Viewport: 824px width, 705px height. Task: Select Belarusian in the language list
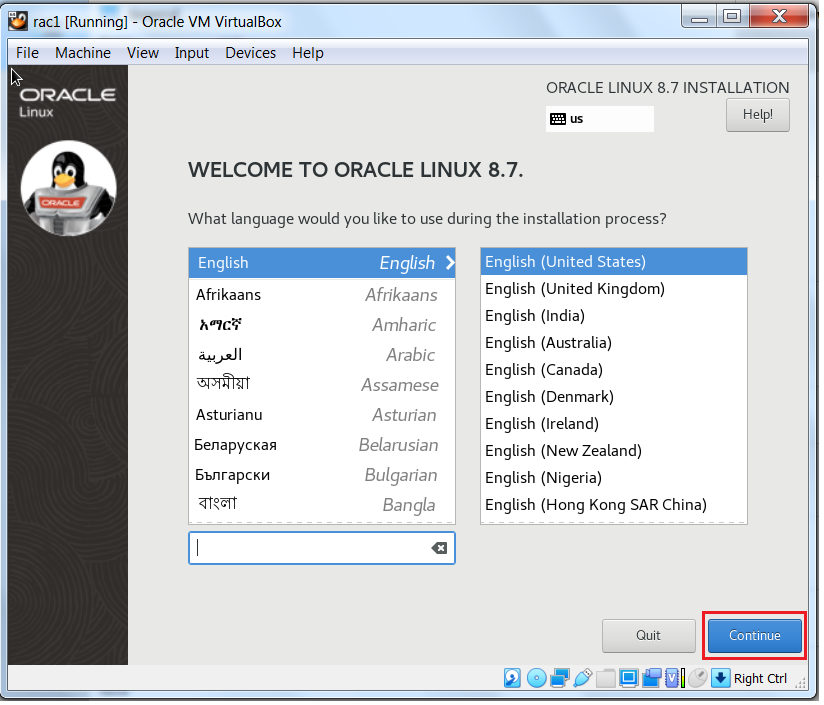click(324, 447)
